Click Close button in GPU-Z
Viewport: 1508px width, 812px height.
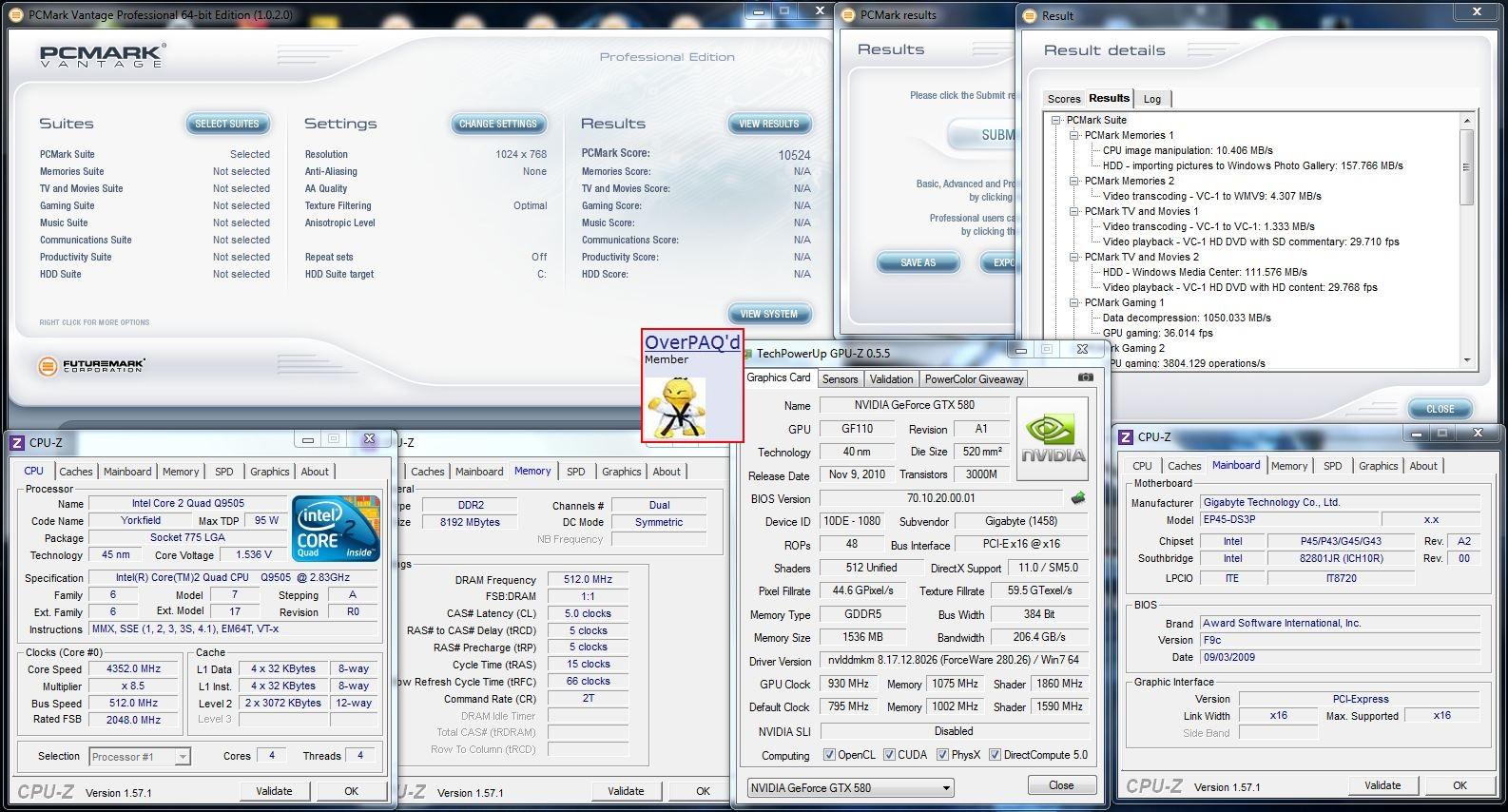click(x=1061, y=785)
